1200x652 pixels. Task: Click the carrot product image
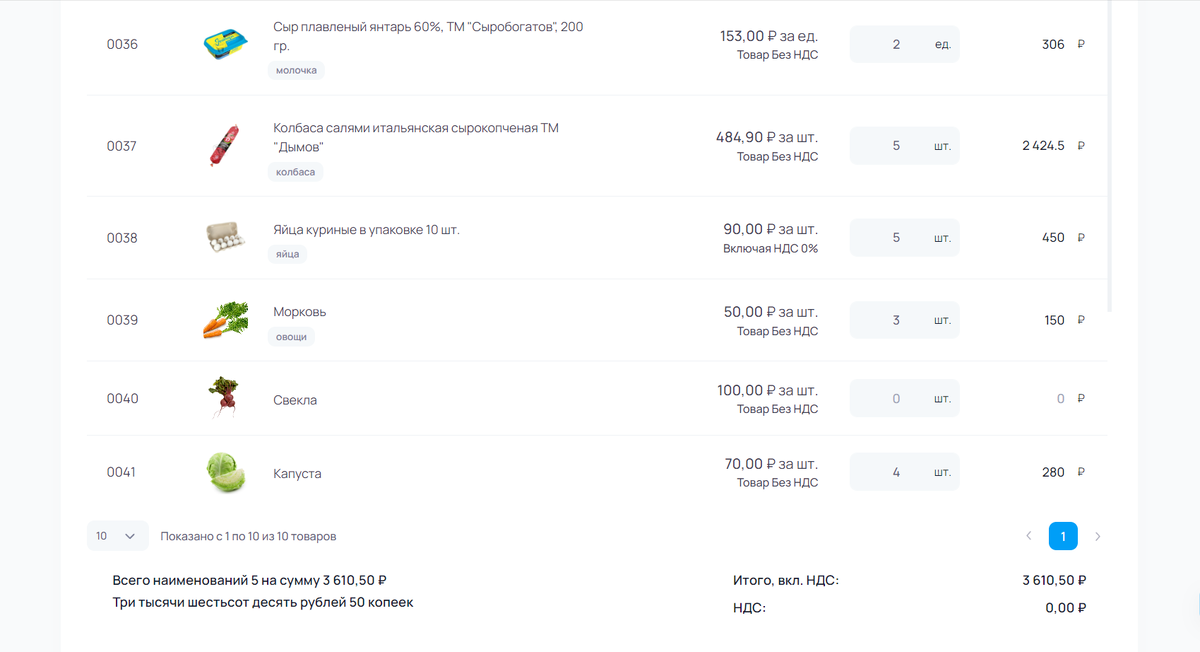(226, 320)
